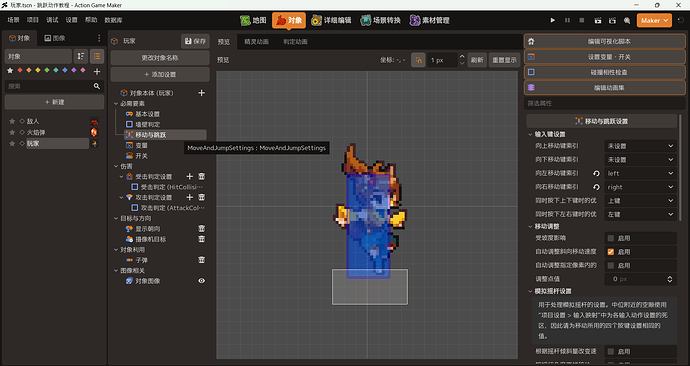Delete 显示朝向 with its trash icon
The width and height of the screenshot is (690, 366).
coord(202,229)
